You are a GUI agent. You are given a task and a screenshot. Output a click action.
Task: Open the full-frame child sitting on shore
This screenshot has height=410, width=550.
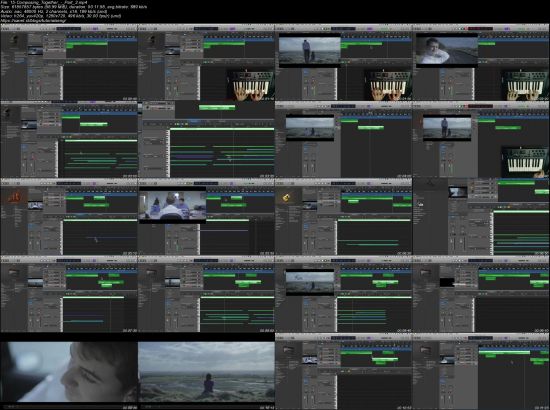coord(206,371)
